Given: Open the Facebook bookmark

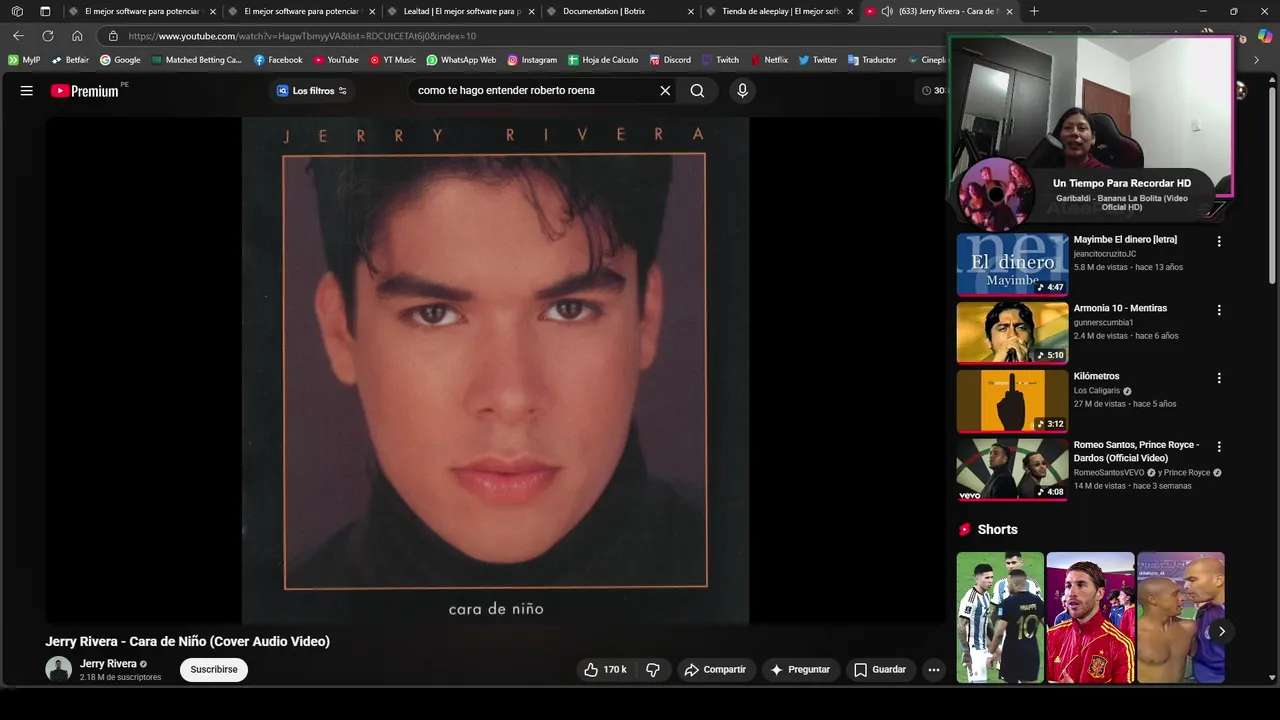Looking at the screenshot, I should [x=278, y=60].
